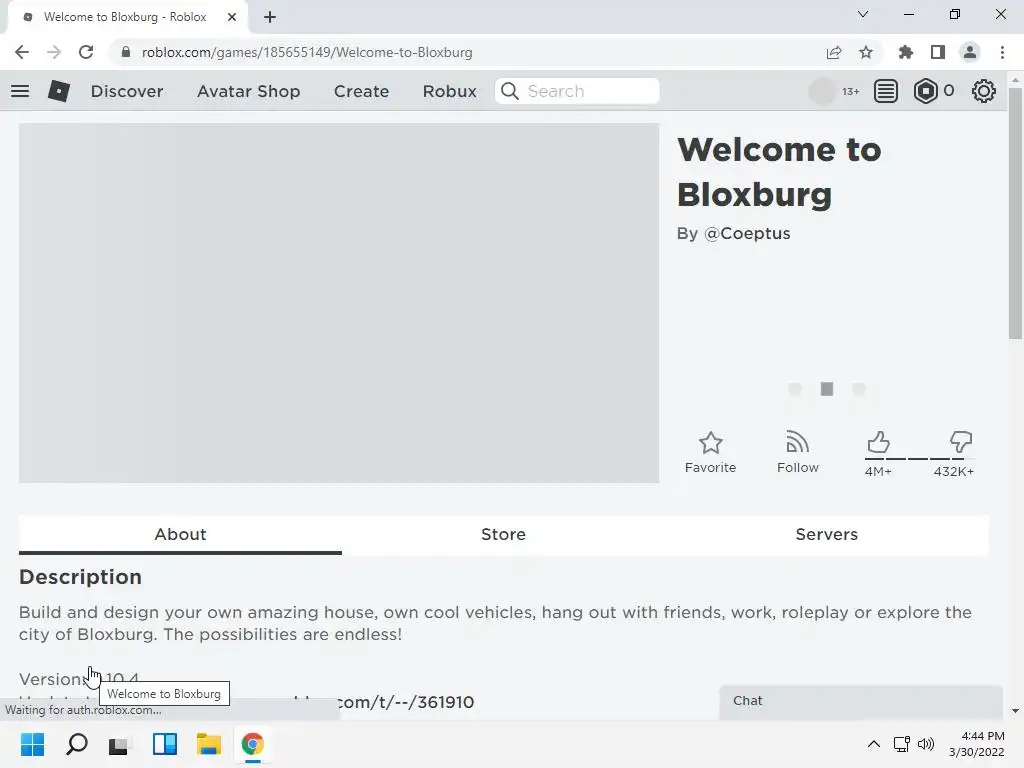The width and height of the screenshot is (1024, 768).
Task: Click the browser address bar URL
Action: click(x=307, y=52)
